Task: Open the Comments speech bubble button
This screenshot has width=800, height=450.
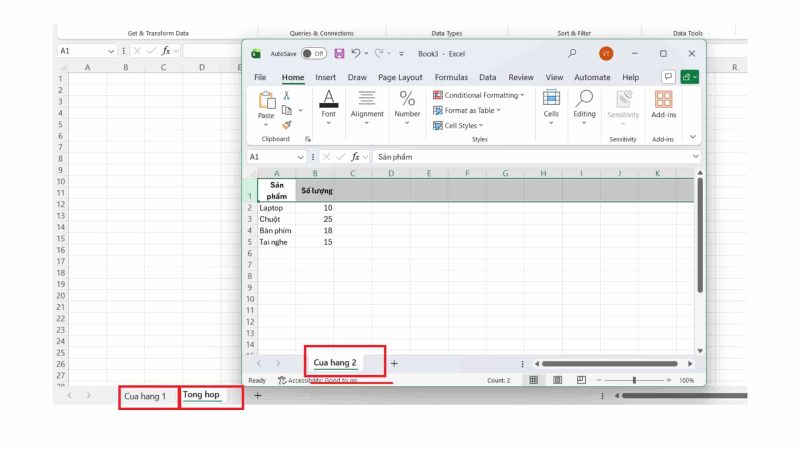Action: point(668,77)
